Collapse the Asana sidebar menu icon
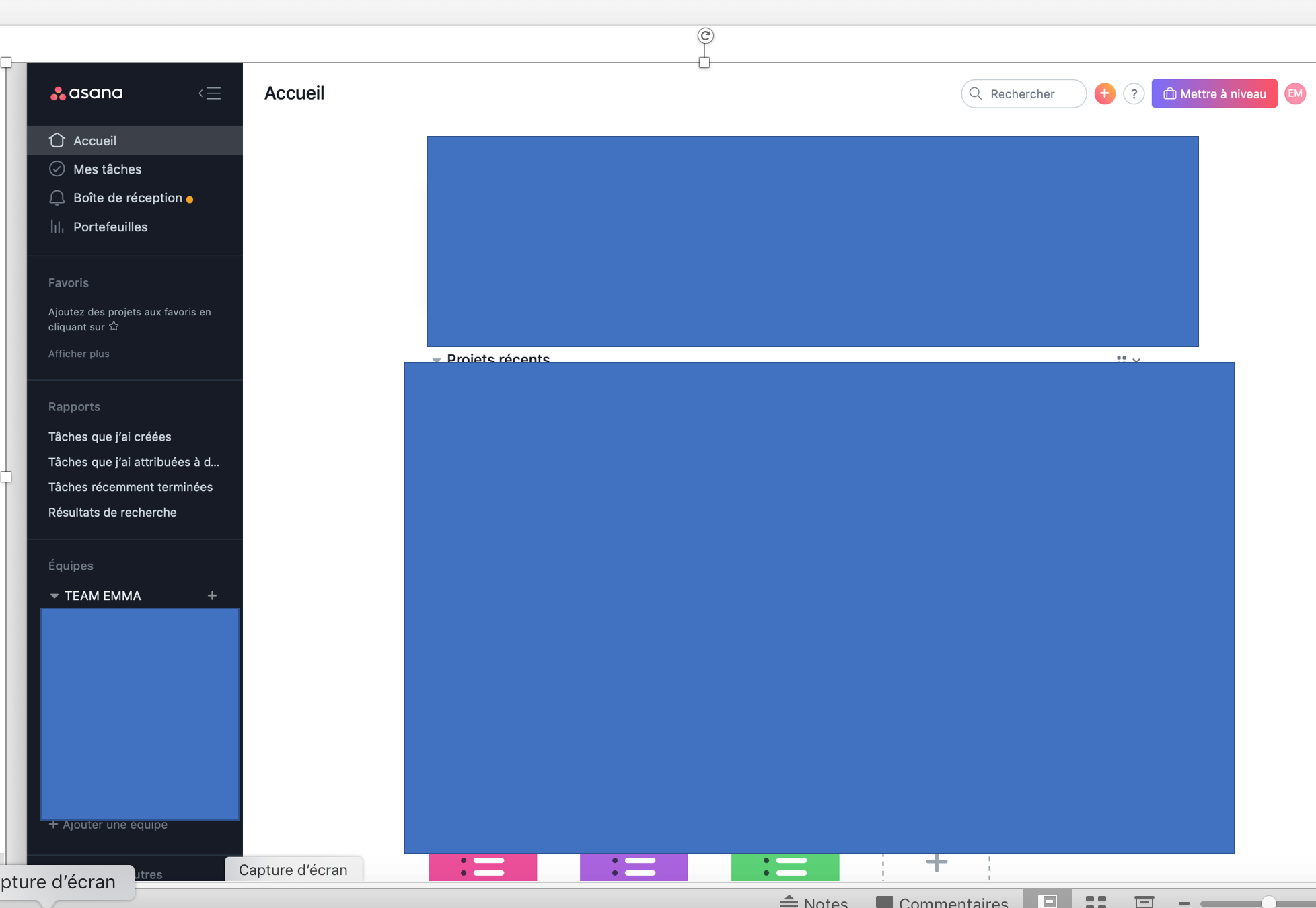Image resolution: width=1316 pixels, height=908 pixels. click(210, 93)
